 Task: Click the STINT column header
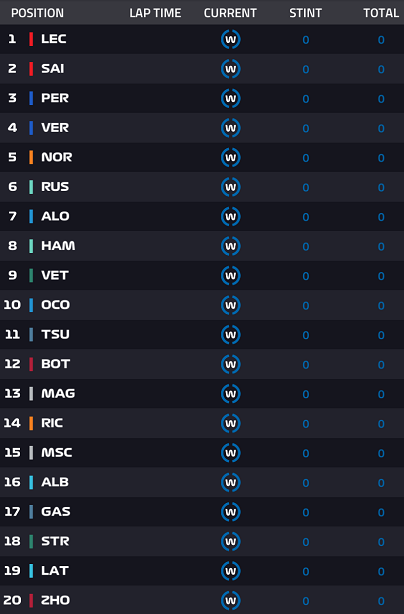pyautogui.click(x=305, y=13)
